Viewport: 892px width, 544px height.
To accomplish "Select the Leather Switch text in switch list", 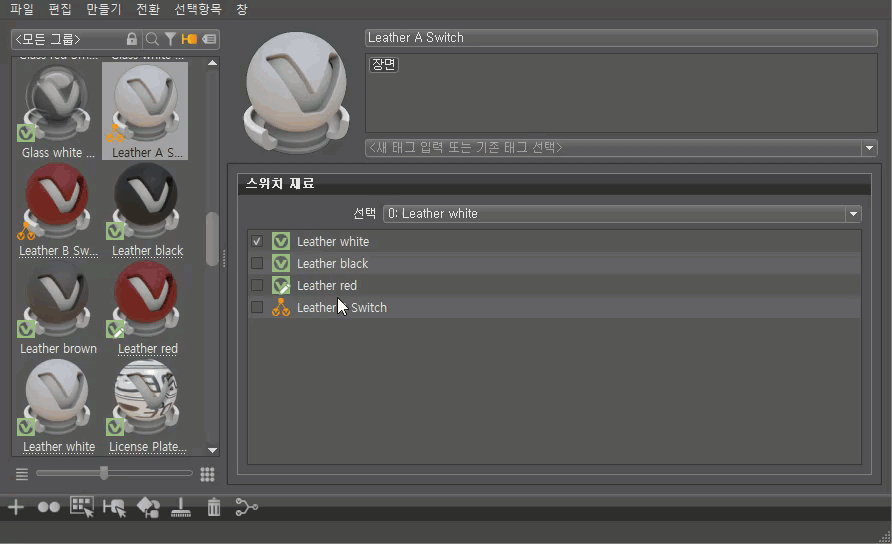I will tap(341, 307).
